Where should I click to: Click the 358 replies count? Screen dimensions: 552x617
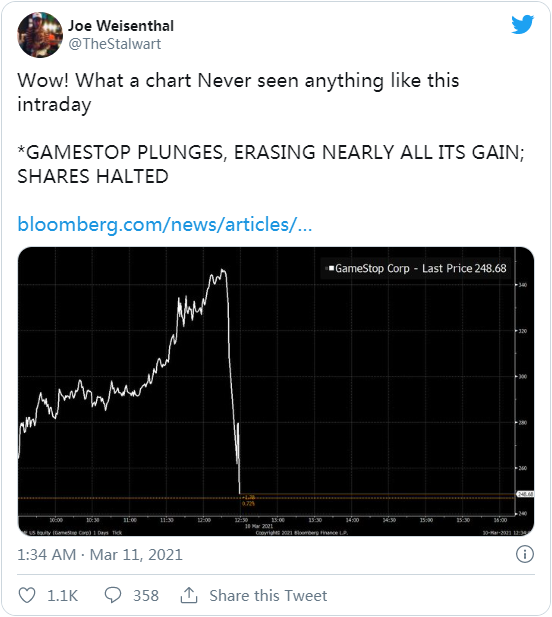(x=146, y=595)
